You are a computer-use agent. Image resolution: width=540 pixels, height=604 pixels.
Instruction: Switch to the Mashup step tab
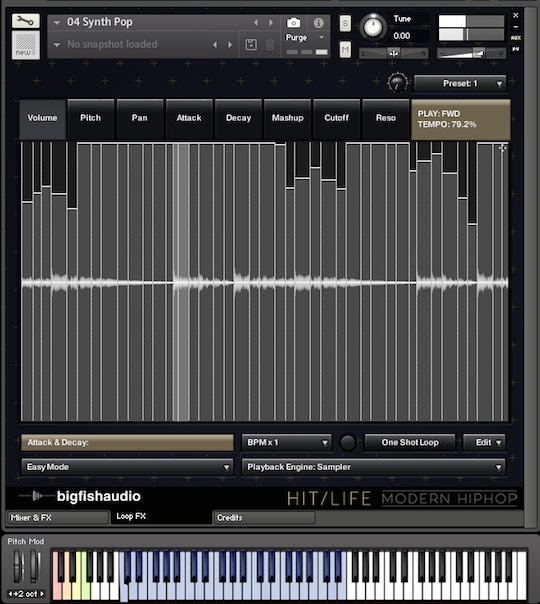pyautogui.click(x=288, y=118)
